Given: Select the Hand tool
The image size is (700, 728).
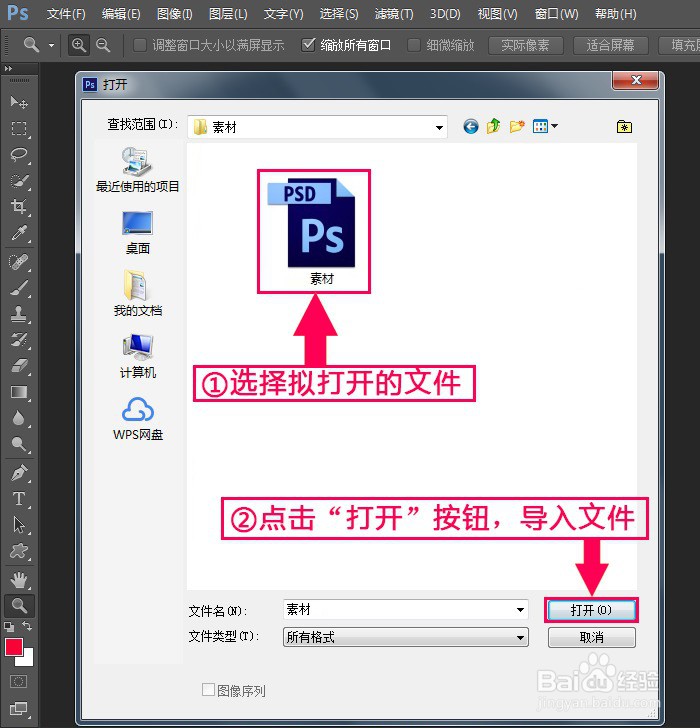Looking at the screenshot, I should [19, 579].
